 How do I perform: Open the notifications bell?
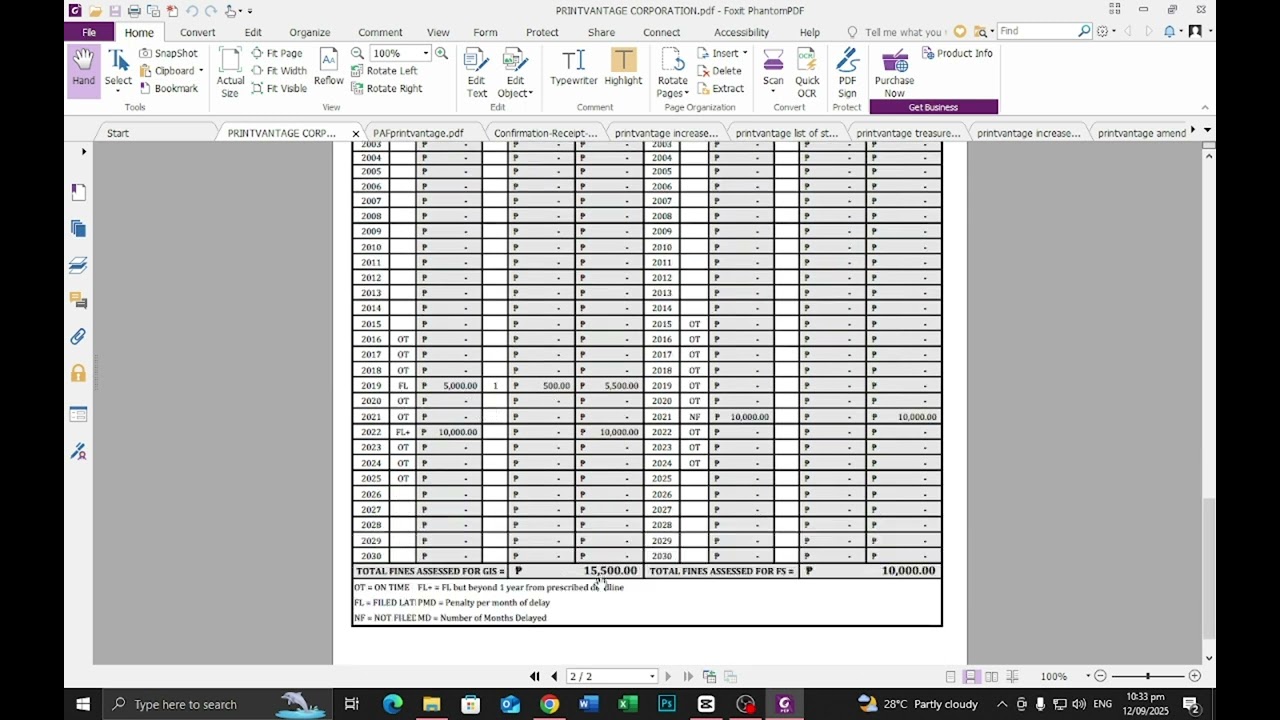coord(1170,32)
